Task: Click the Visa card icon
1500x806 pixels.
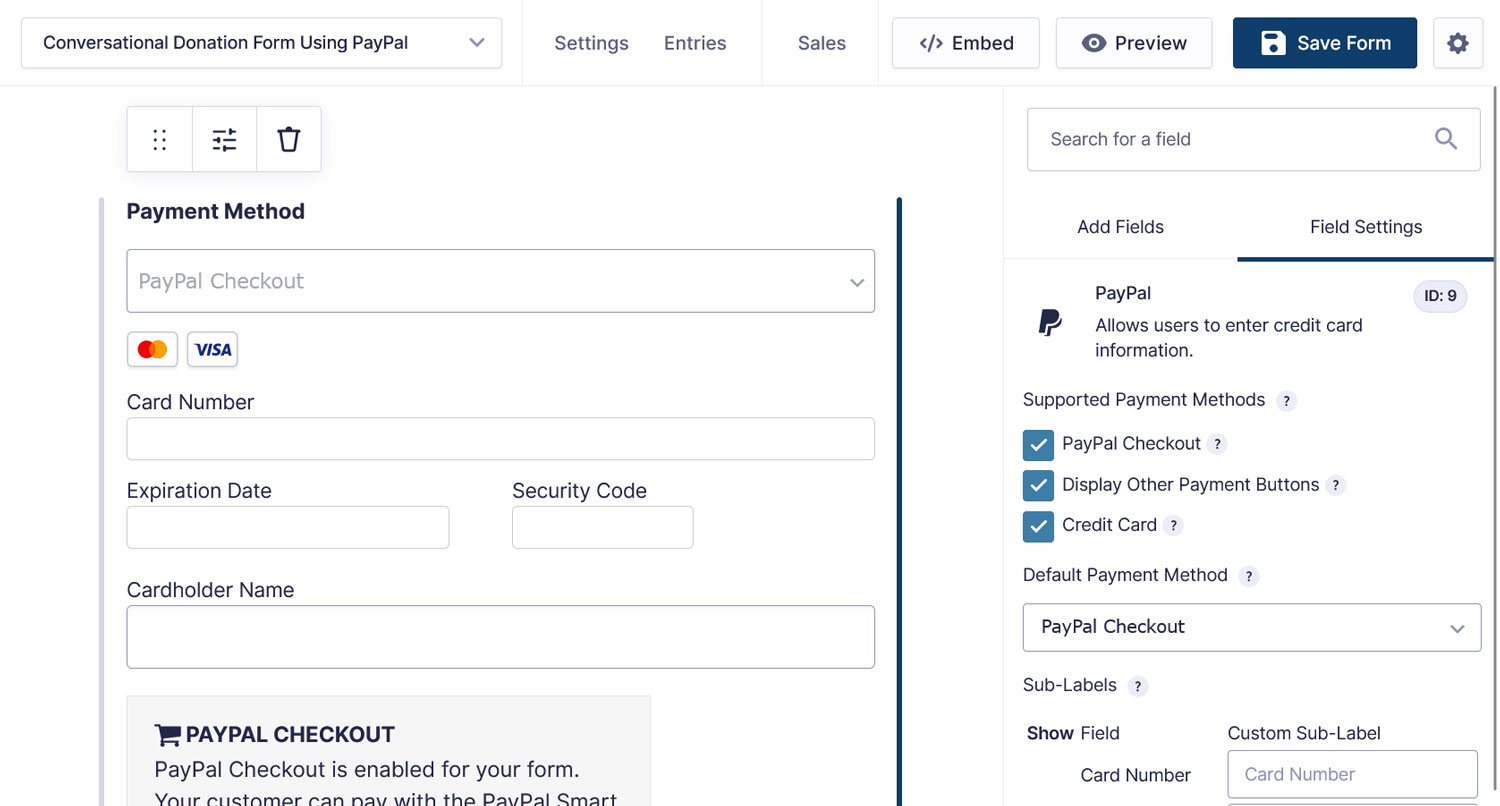Action: [213, 349]
